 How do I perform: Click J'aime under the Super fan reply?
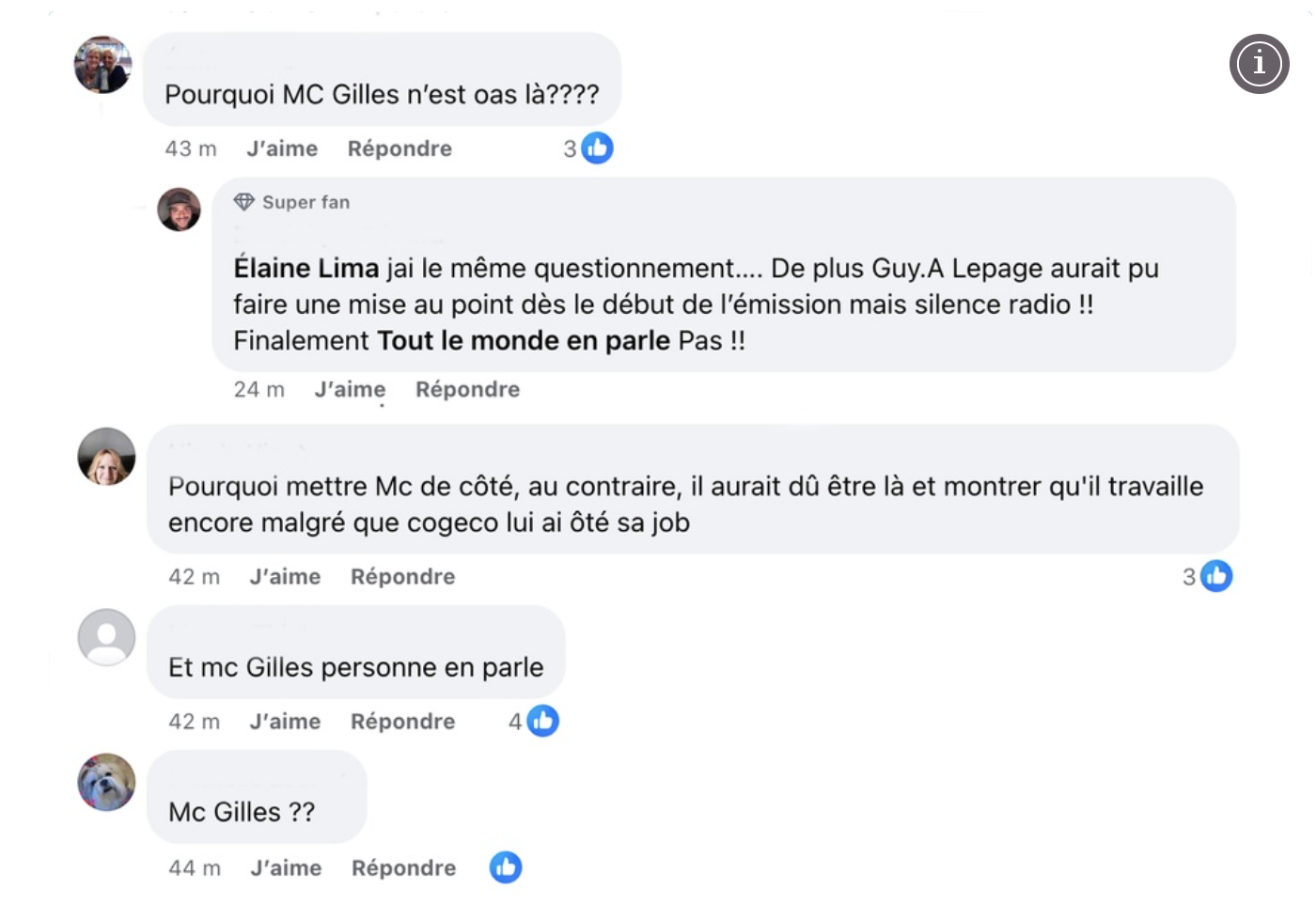pyautogui.click(x=350, y=389)
